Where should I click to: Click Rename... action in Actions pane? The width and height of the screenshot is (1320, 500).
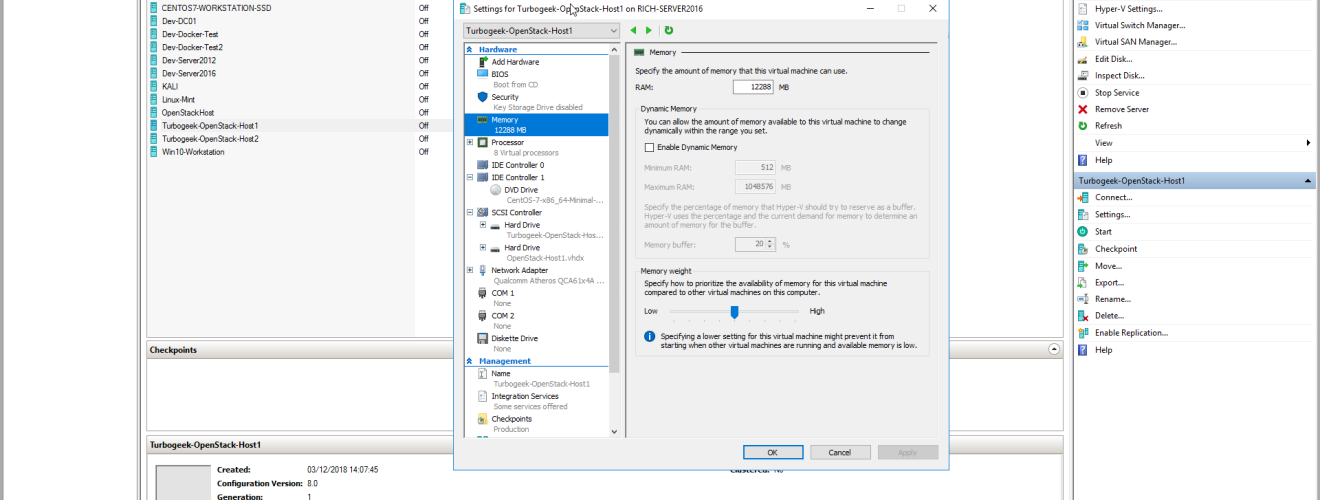(x=1112, y=299)
